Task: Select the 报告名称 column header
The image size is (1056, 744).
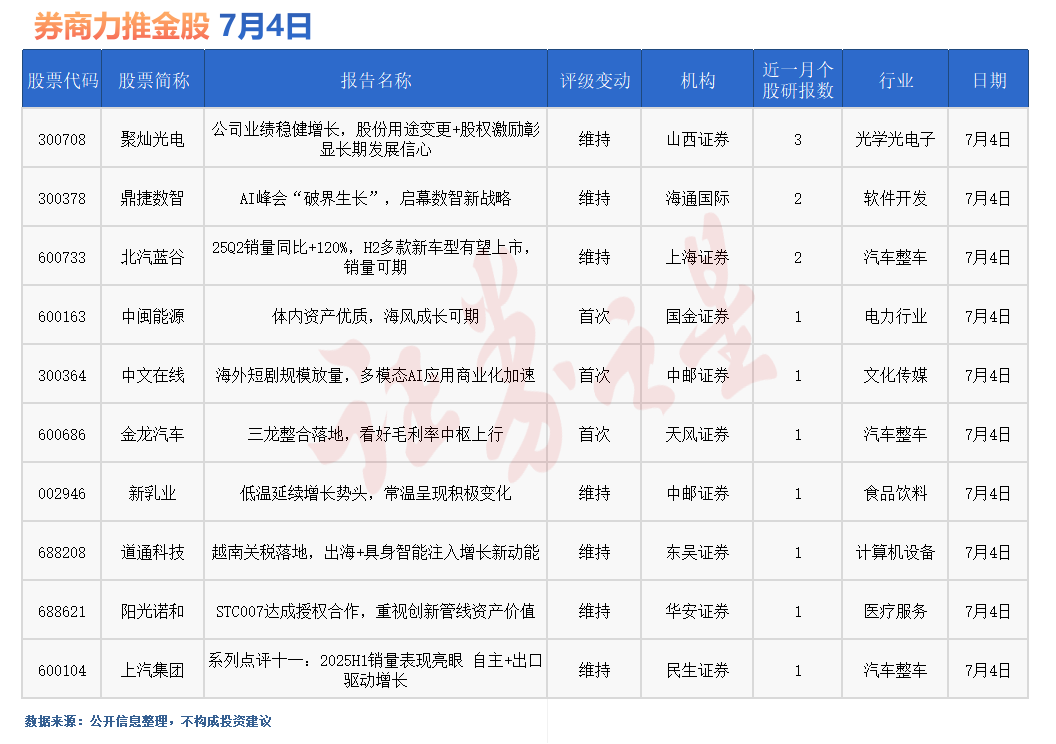Action: [x=376, y=81]
